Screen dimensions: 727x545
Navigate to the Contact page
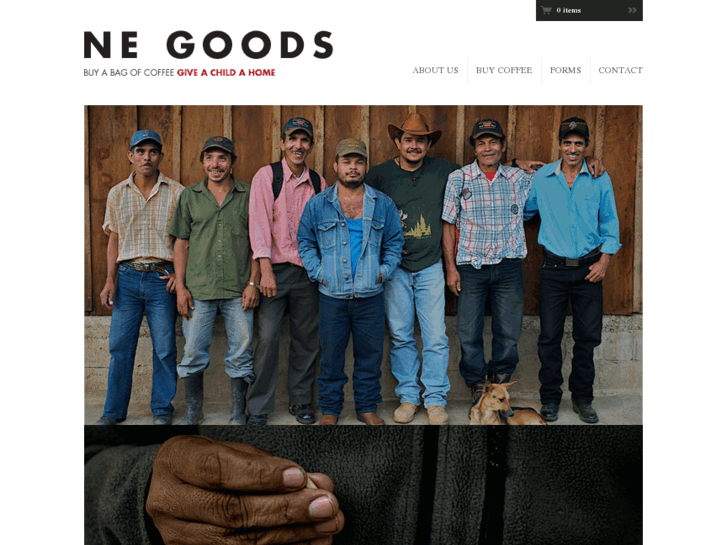coord(620,70)
